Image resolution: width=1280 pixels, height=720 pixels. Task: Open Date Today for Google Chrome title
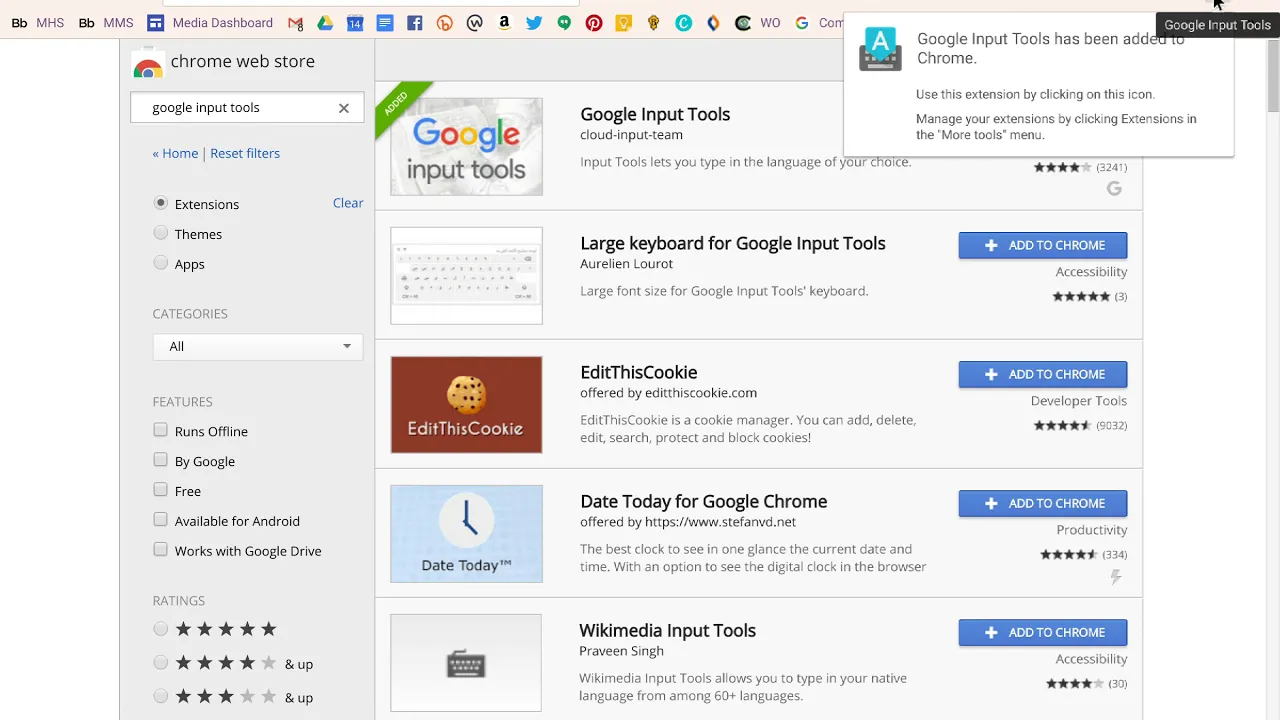704,501
